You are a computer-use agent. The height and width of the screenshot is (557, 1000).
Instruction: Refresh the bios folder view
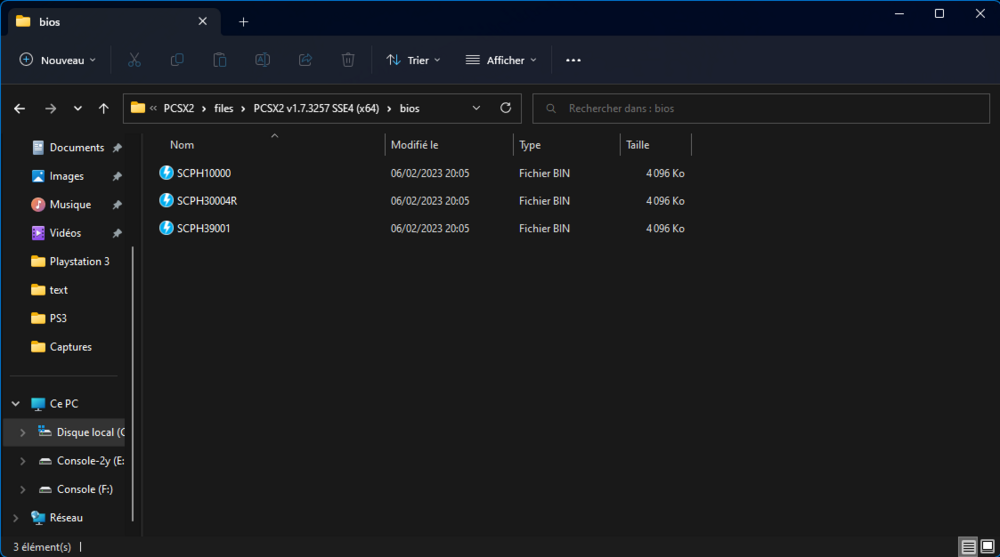point(506,108)
